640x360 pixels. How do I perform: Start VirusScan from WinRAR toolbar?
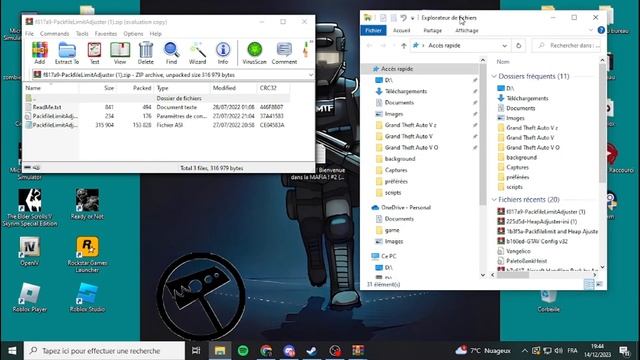click(254, 53)
